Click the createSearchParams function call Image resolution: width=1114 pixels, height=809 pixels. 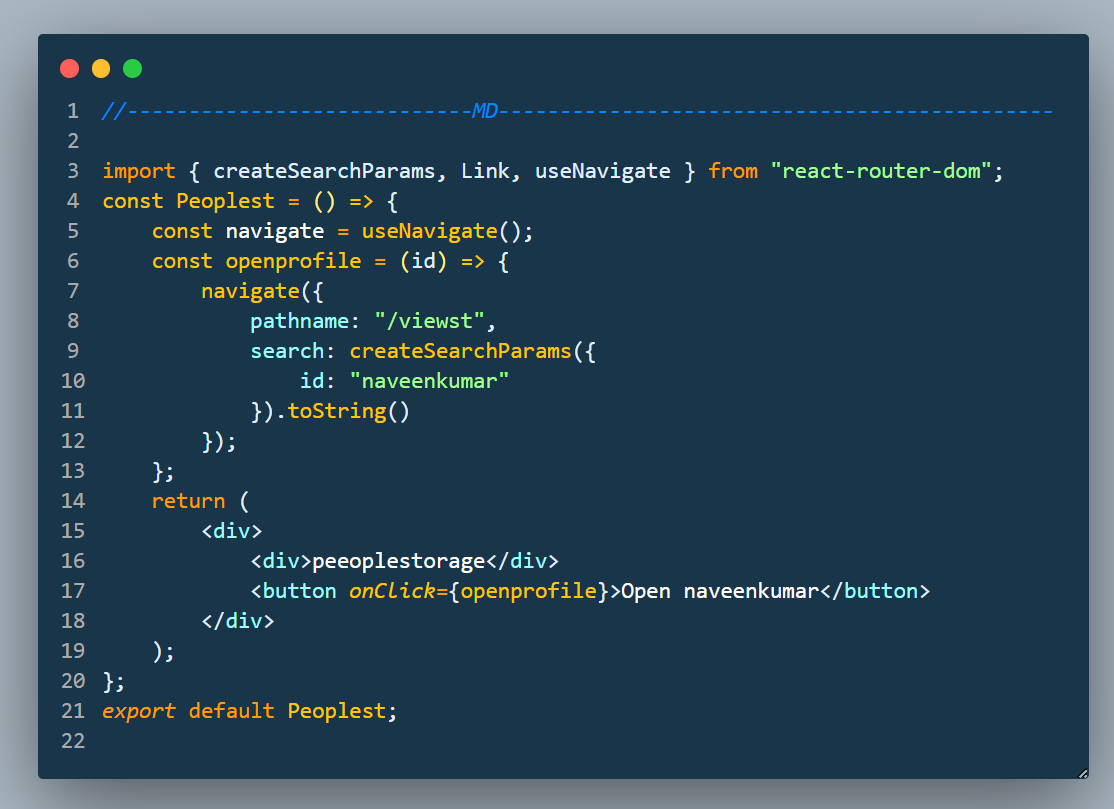click(460, 350)
